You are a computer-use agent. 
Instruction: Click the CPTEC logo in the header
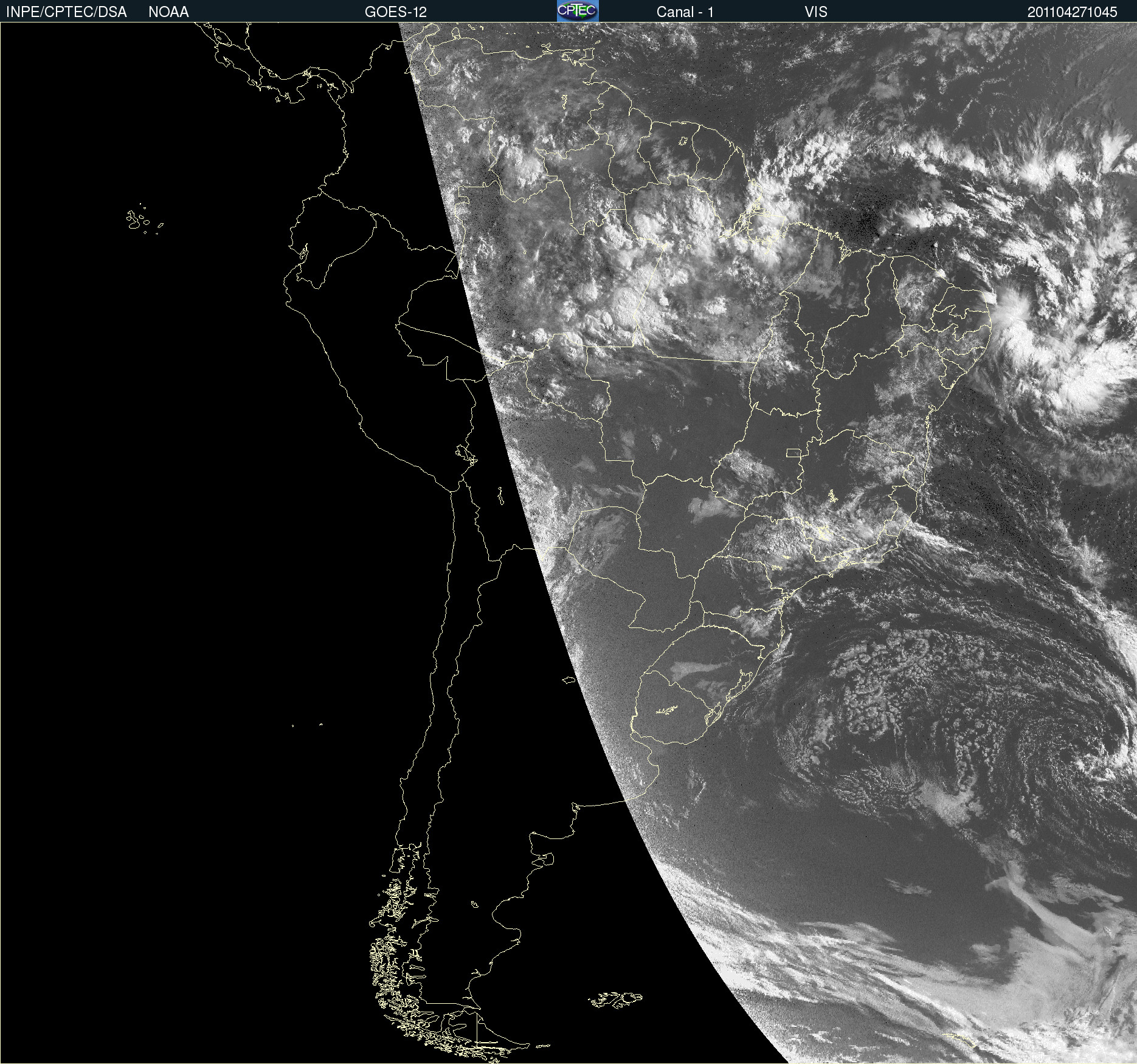tap(578, 11)
